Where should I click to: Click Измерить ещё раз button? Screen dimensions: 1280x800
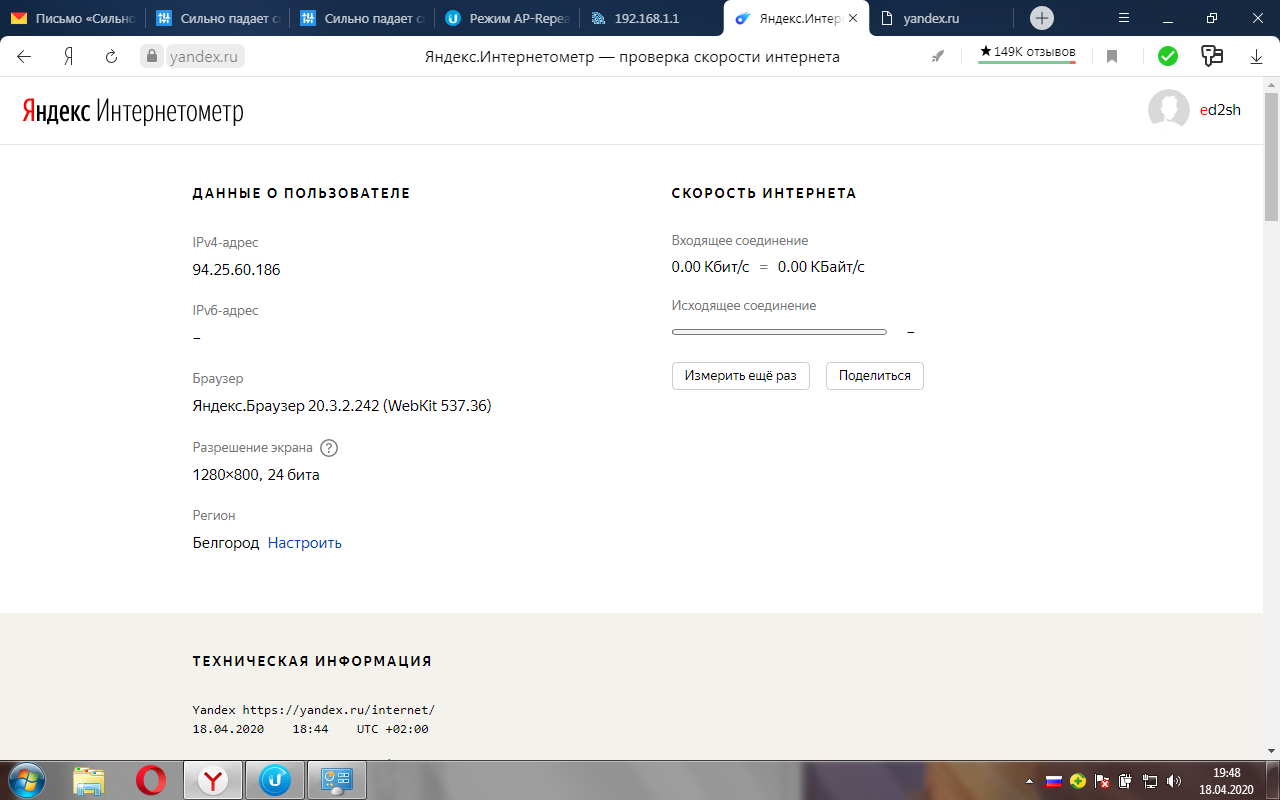click(741, 376)
